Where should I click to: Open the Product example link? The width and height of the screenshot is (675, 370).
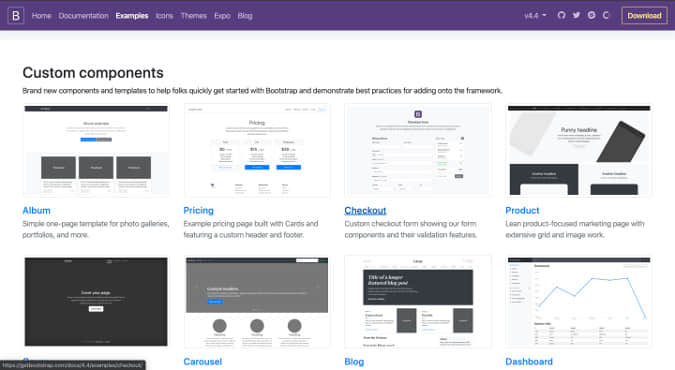[x=522, y=210]
